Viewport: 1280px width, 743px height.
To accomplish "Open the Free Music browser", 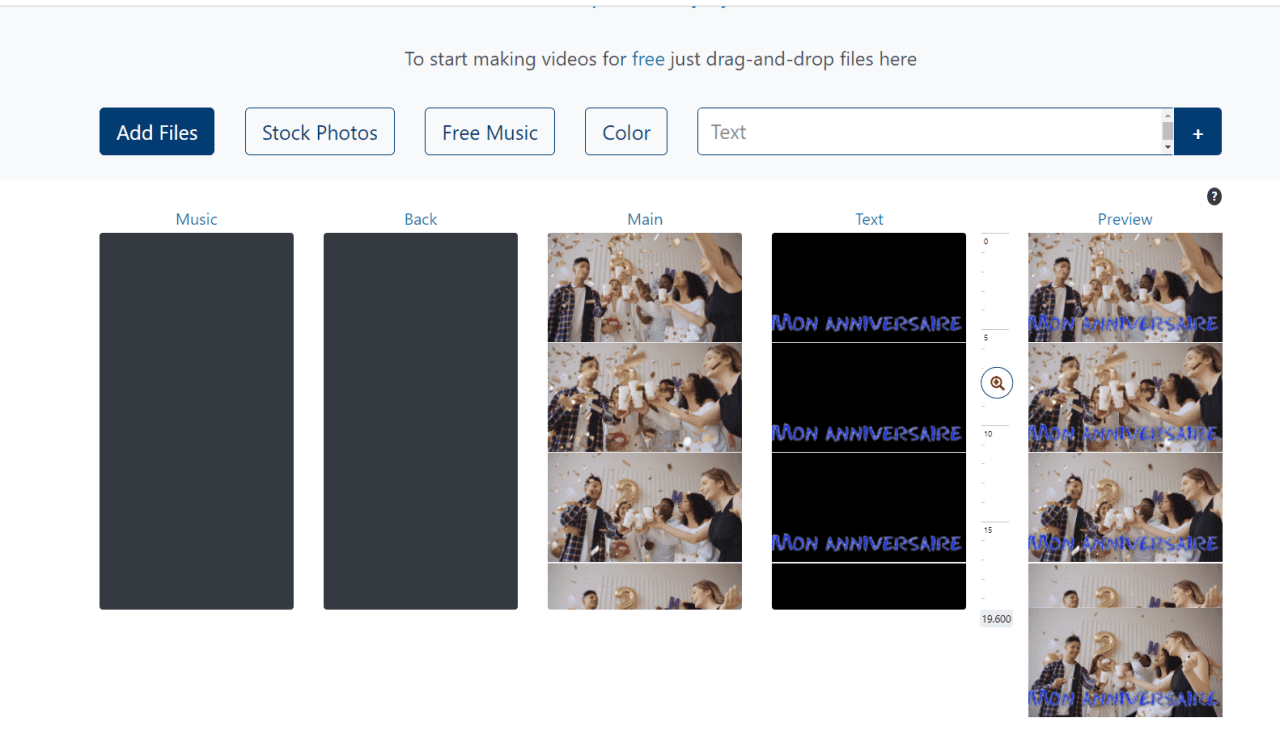I will click(x=490, y=132).
